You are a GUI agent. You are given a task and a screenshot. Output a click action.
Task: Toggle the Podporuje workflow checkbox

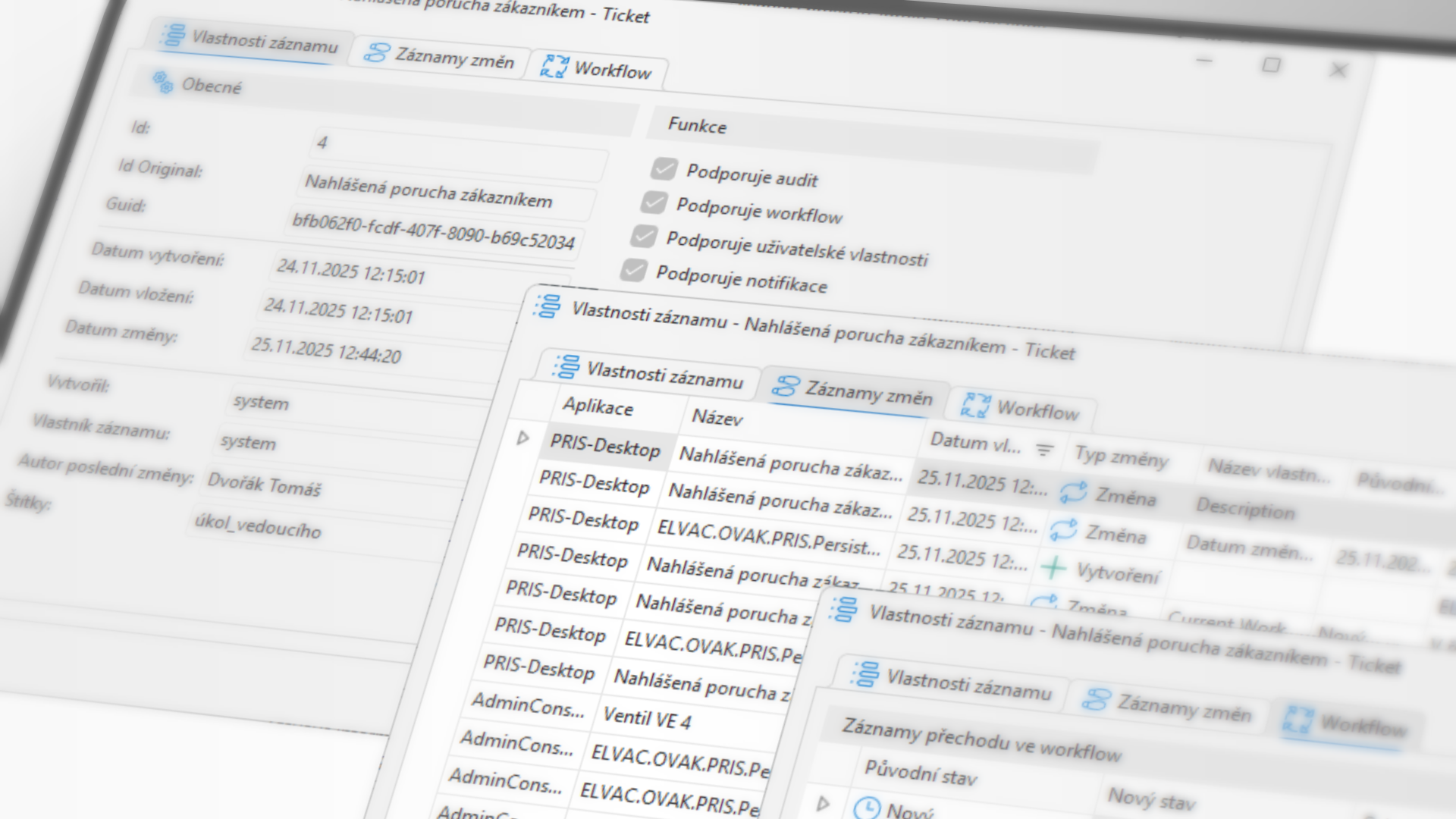654,202
